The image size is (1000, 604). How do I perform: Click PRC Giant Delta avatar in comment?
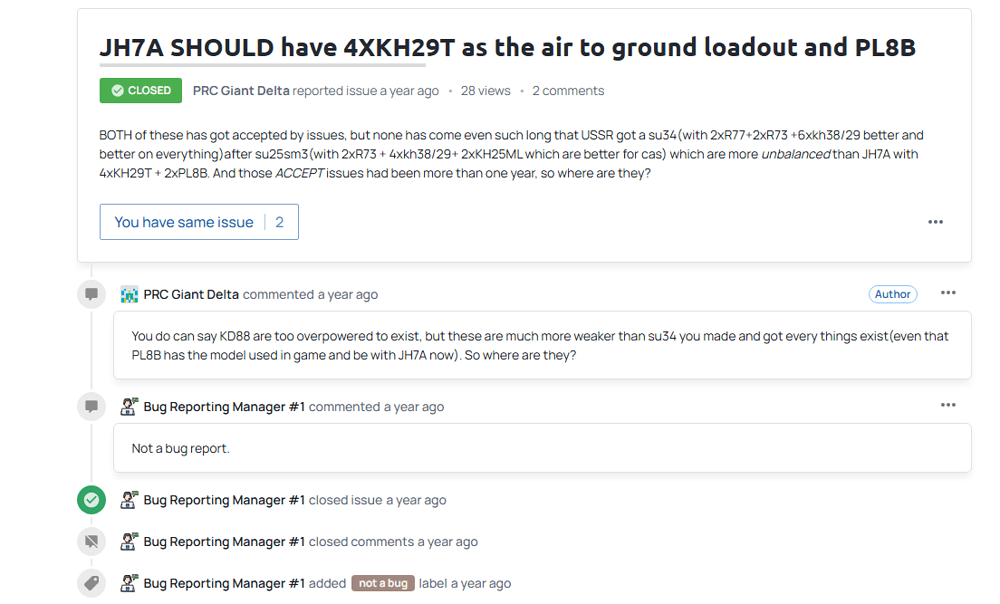click(x=129, y=295)
